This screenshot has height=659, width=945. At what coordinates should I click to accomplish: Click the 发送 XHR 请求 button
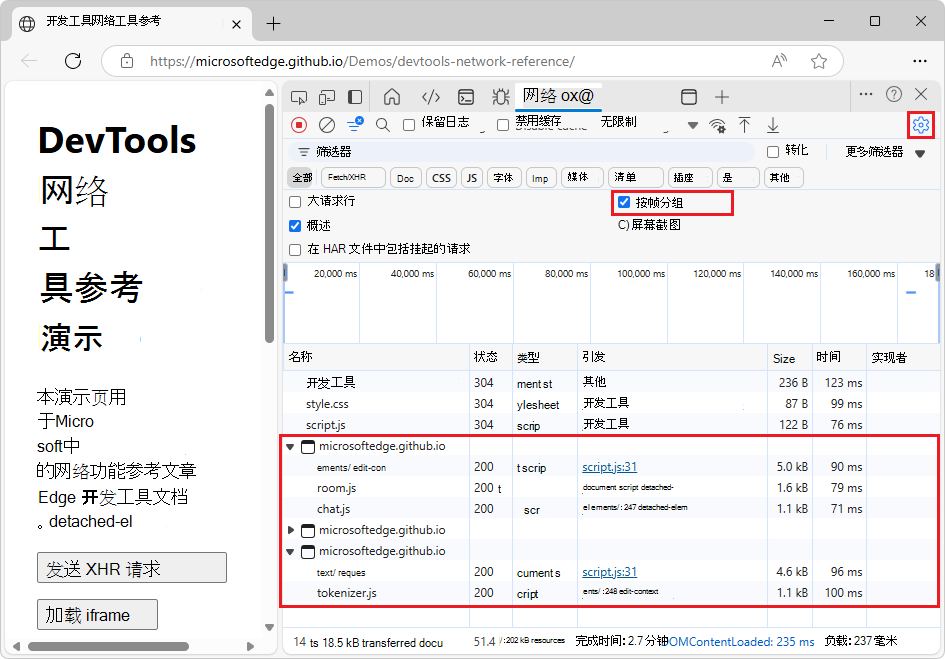coord(131,567)
